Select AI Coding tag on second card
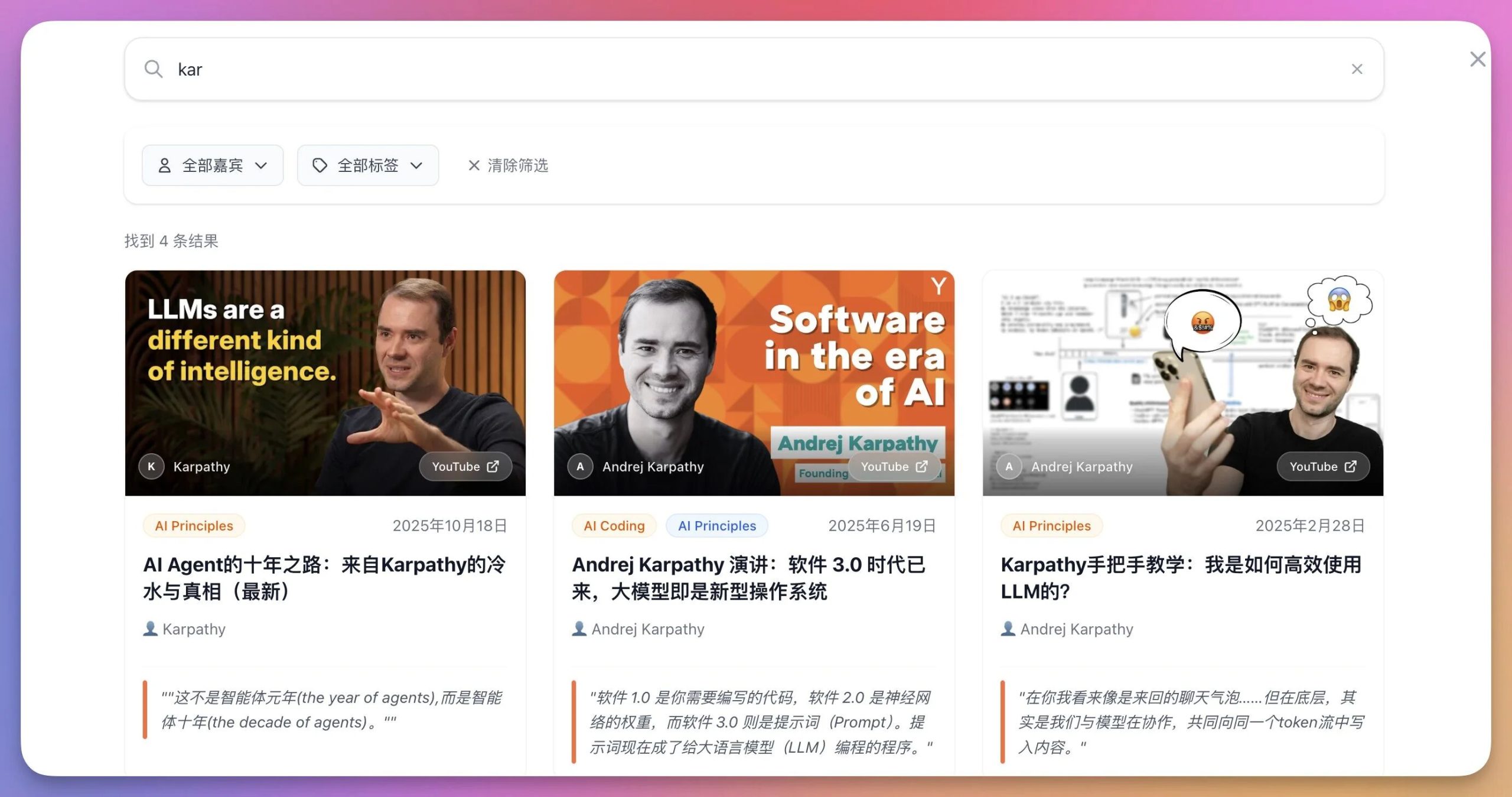Viewport: 1512px width, 797px height. pyautogui.click(x=614, y=526)
